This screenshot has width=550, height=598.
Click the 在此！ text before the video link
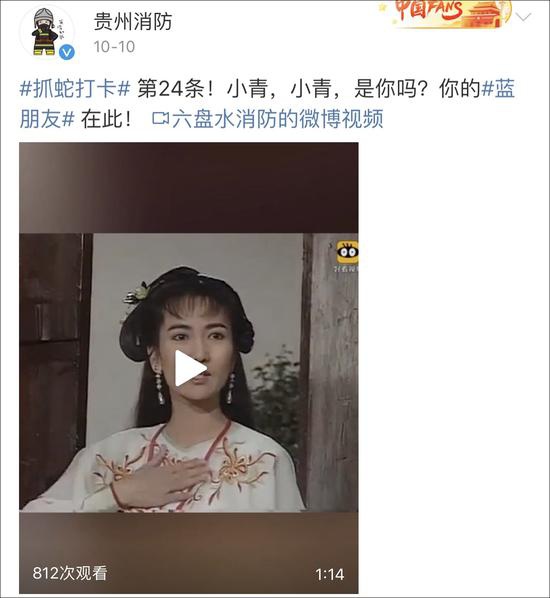pyautogui.click(x=106, y=119)
